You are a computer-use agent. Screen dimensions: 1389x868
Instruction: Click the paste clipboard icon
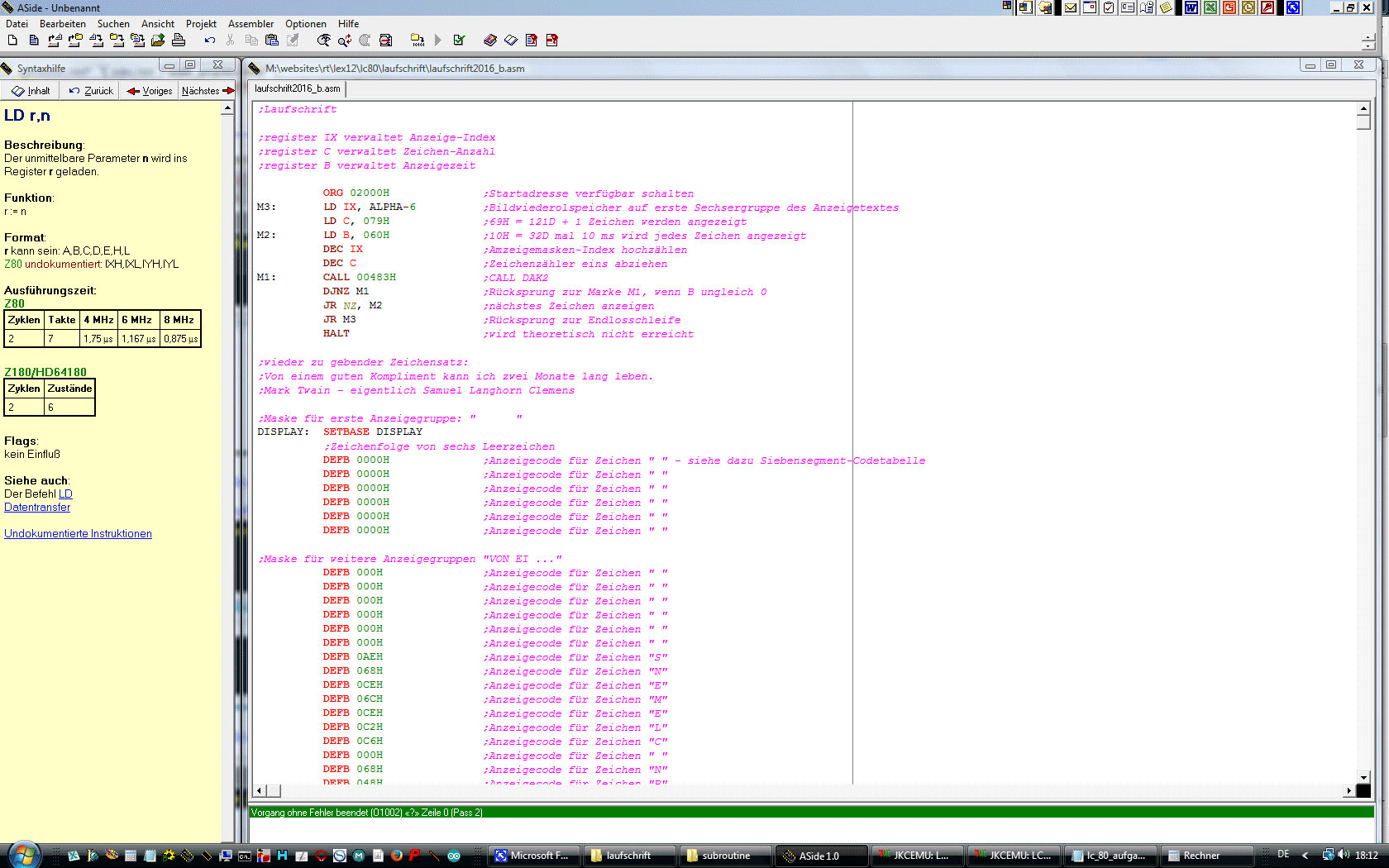click(272, 40)
